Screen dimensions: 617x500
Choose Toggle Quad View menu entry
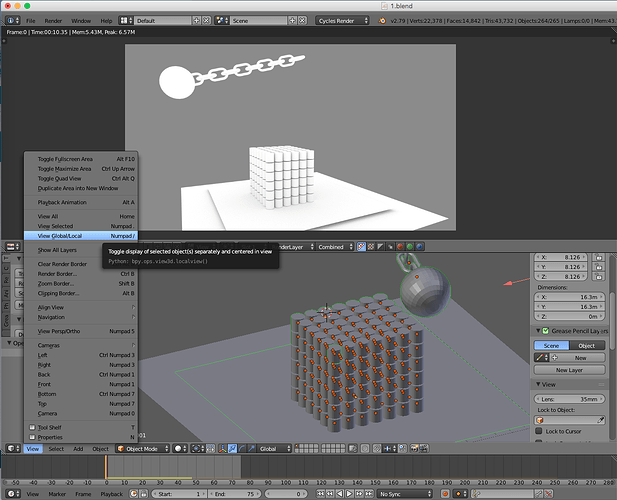tap(81, 178)
